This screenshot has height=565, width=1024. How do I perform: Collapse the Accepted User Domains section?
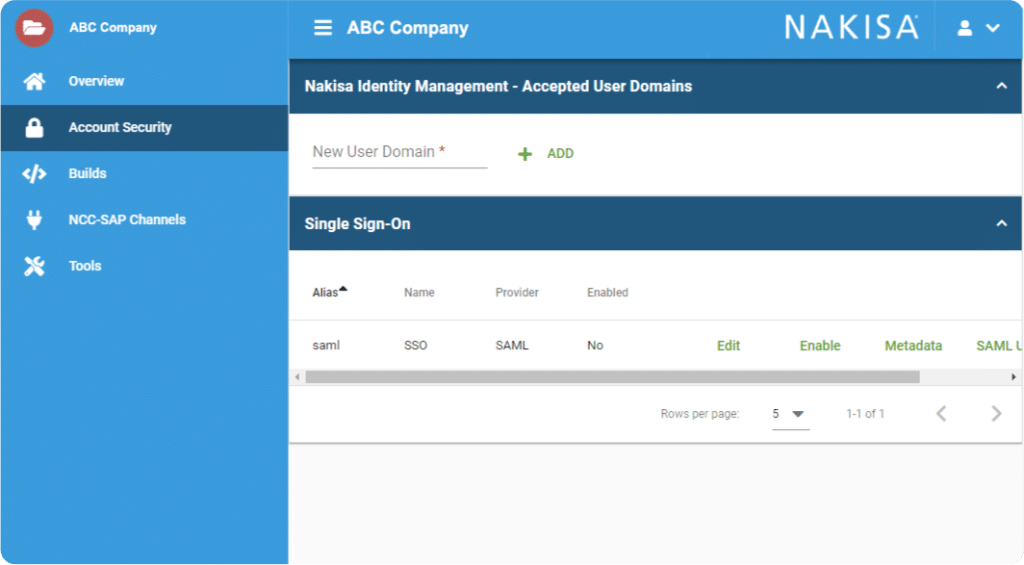coord(1001,86)
